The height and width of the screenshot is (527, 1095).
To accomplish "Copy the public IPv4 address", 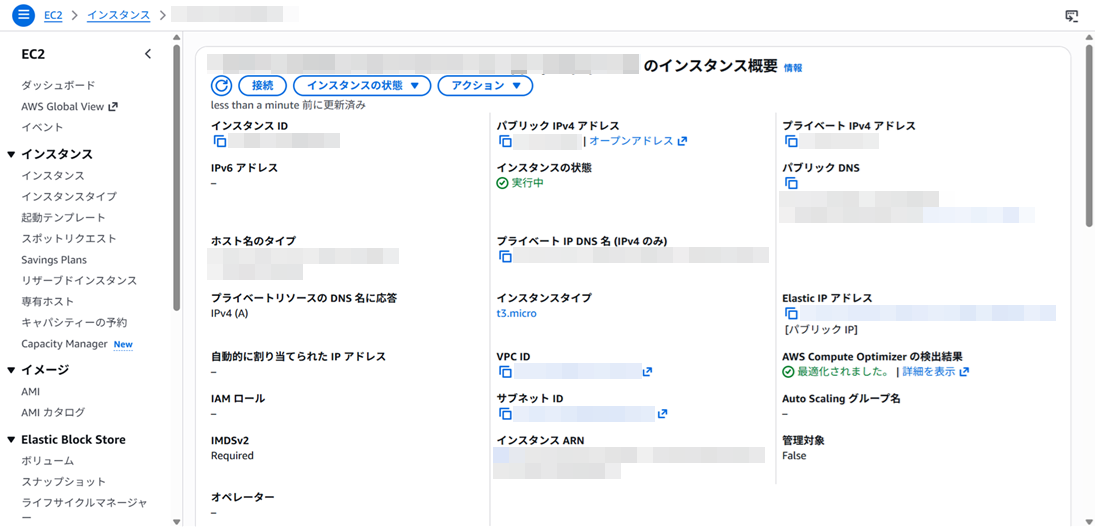I will pyautogui.click(x=505, y=141).
